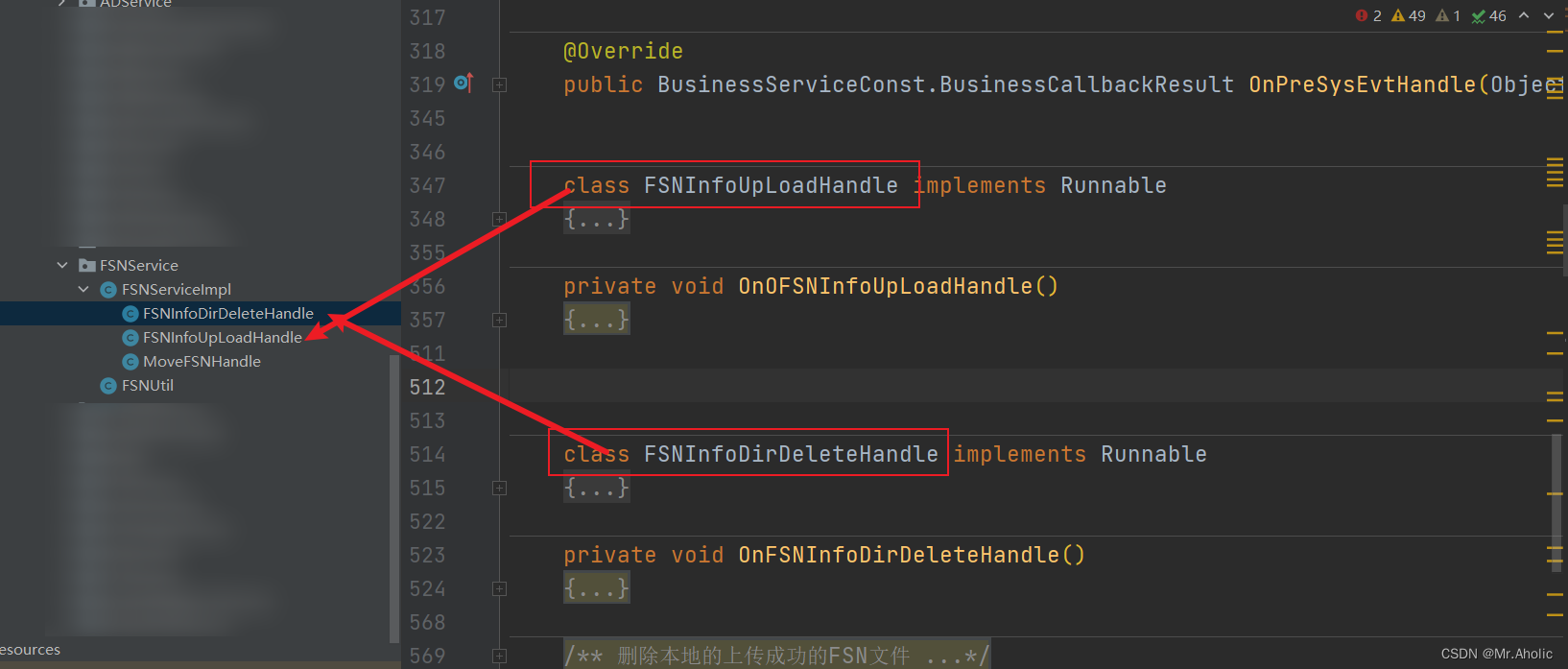
Task: Click the folded {...} placeholder under FSNInfoUpLoadHandle
Action: click(597, 219)
